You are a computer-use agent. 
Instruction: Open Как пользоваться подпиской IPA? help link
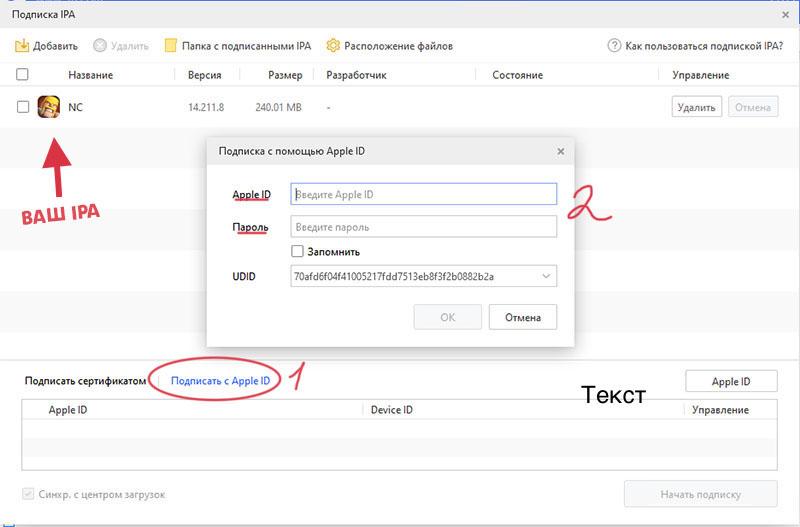point(704,46)
